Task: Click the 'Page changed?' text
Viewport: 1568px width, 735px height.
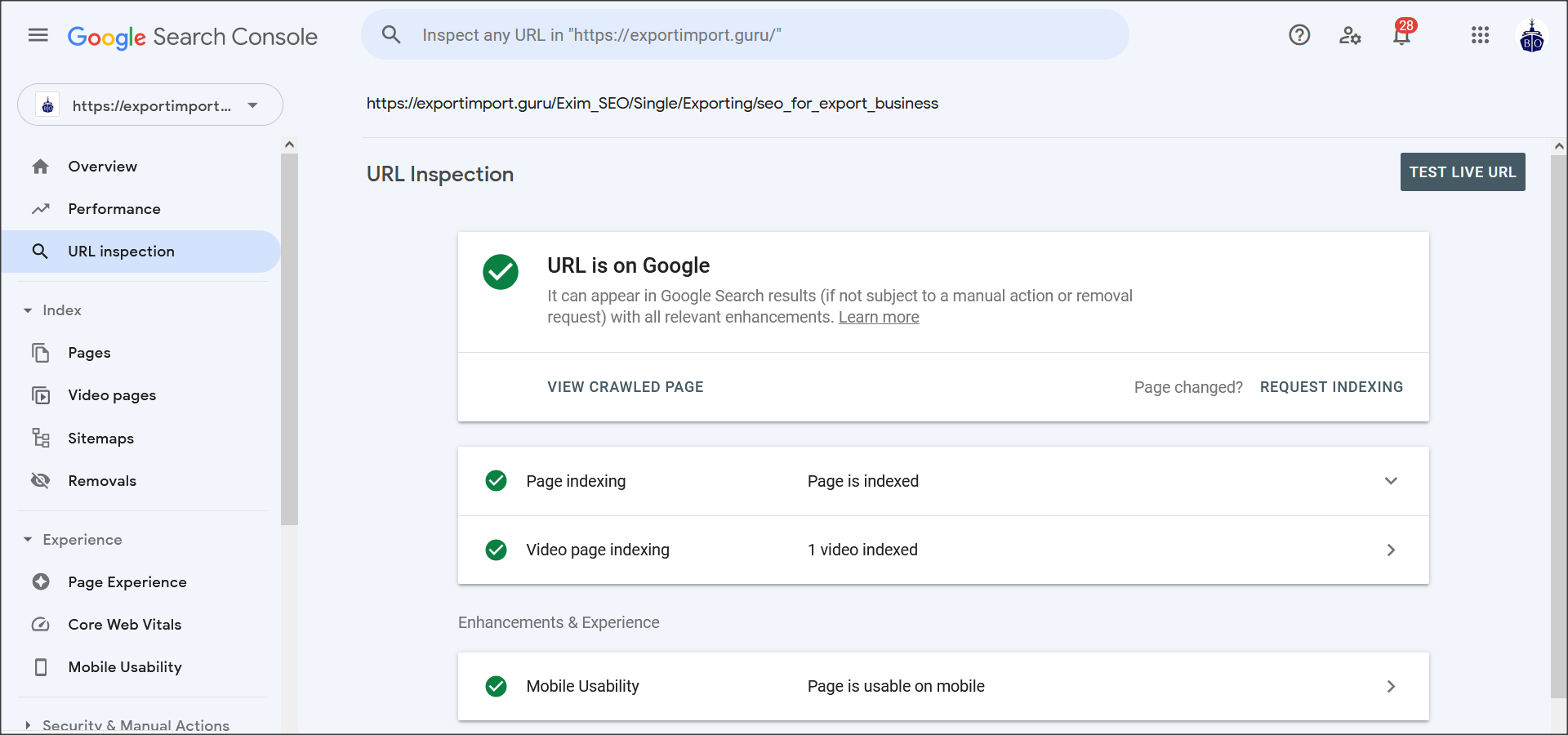Action: pos(1188,387)
